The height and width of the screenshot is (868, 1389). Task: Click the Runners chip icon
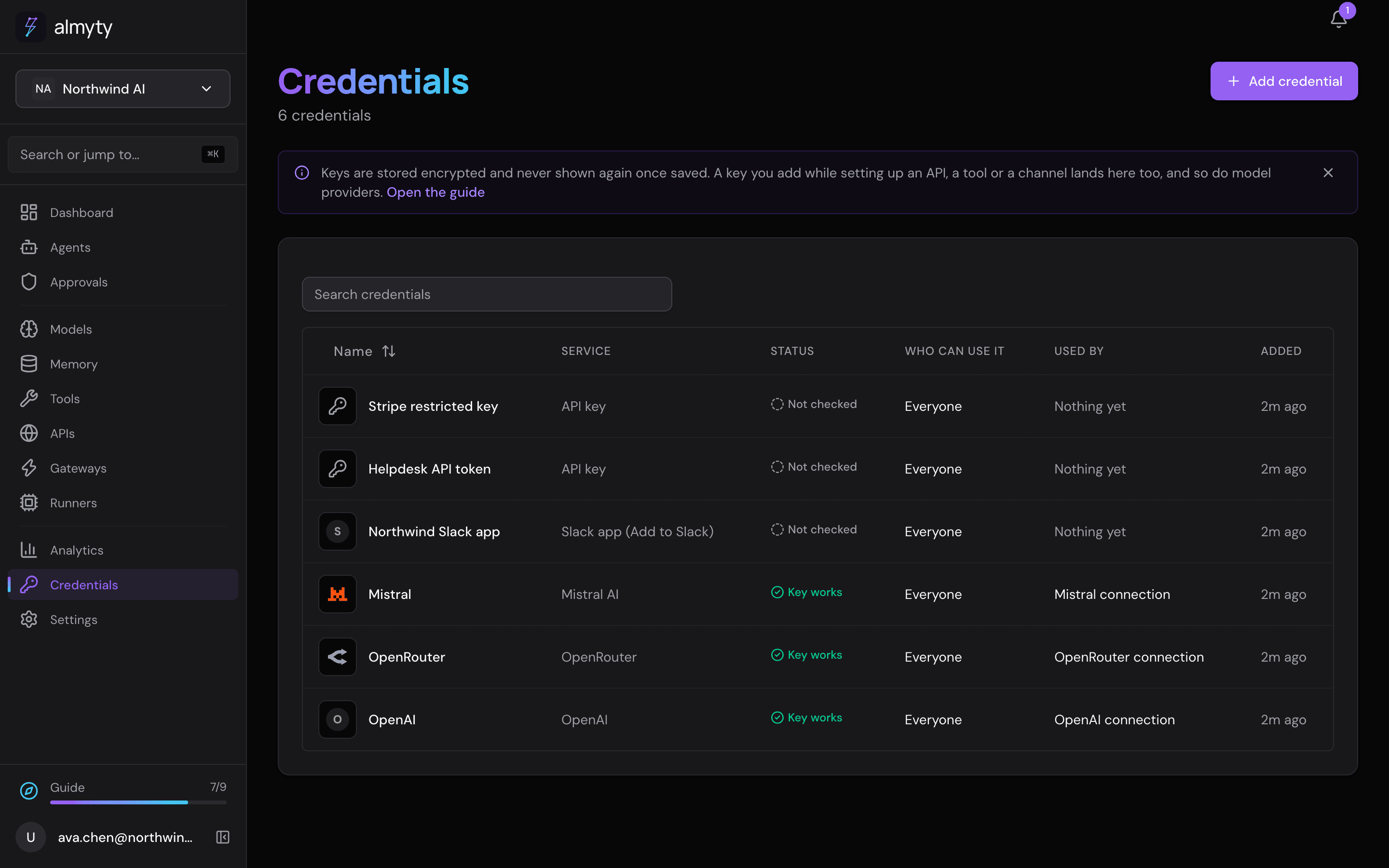[x=29, y=503]
